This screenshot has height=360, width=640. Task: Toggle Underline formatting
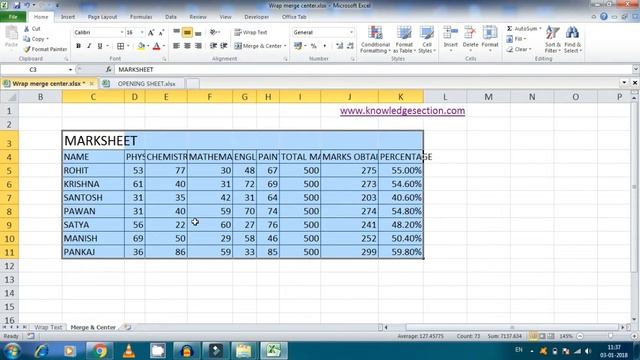coord(100,46)
